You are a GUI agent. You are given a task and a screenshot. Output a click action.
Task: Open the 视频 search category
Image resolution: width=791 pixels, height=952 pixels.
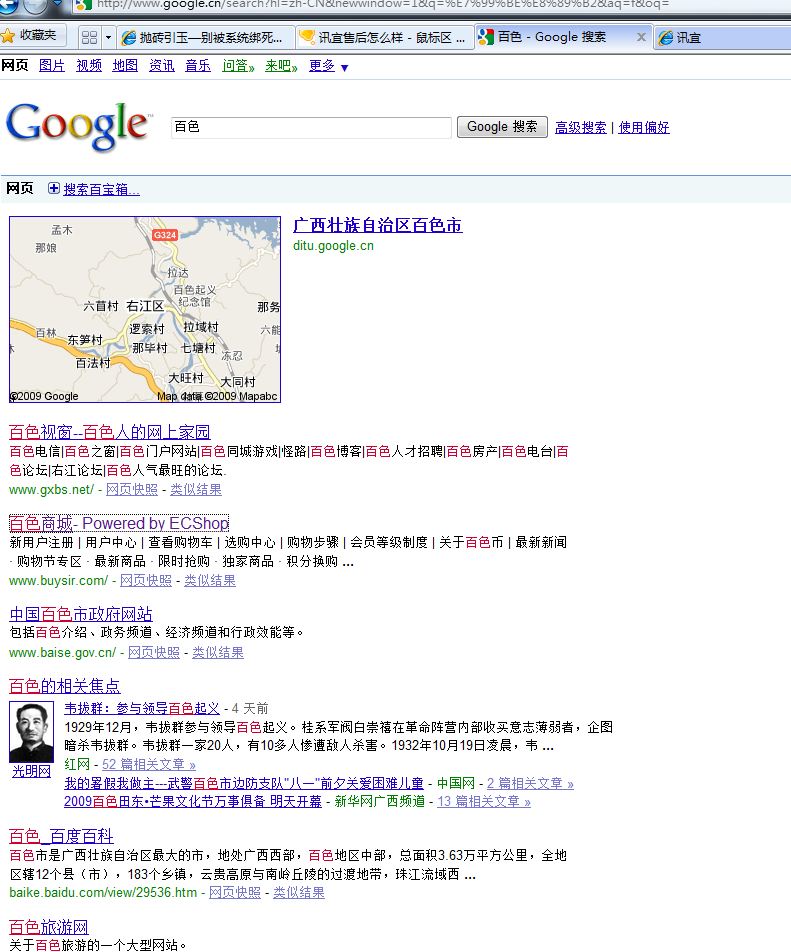pyautogui.click(x=89, y=66)
